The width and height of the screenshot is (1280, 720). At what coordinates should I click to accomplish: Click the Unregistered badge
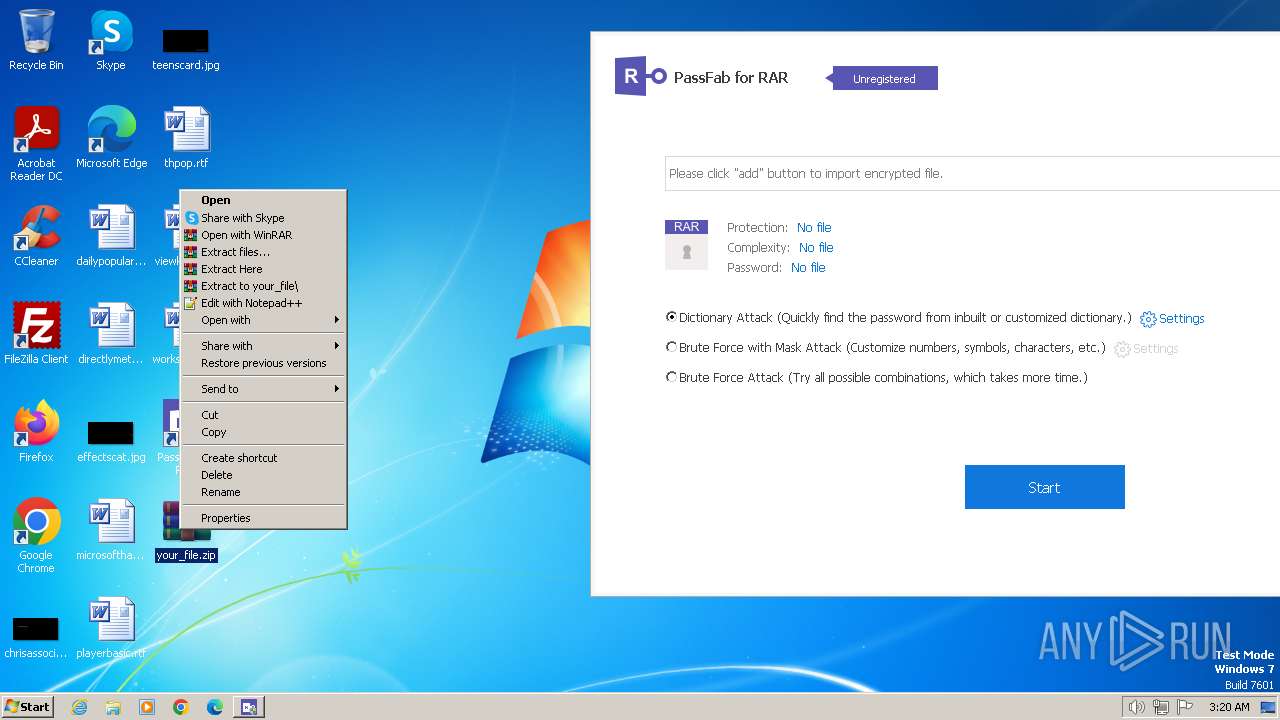[x=884, y=78]
